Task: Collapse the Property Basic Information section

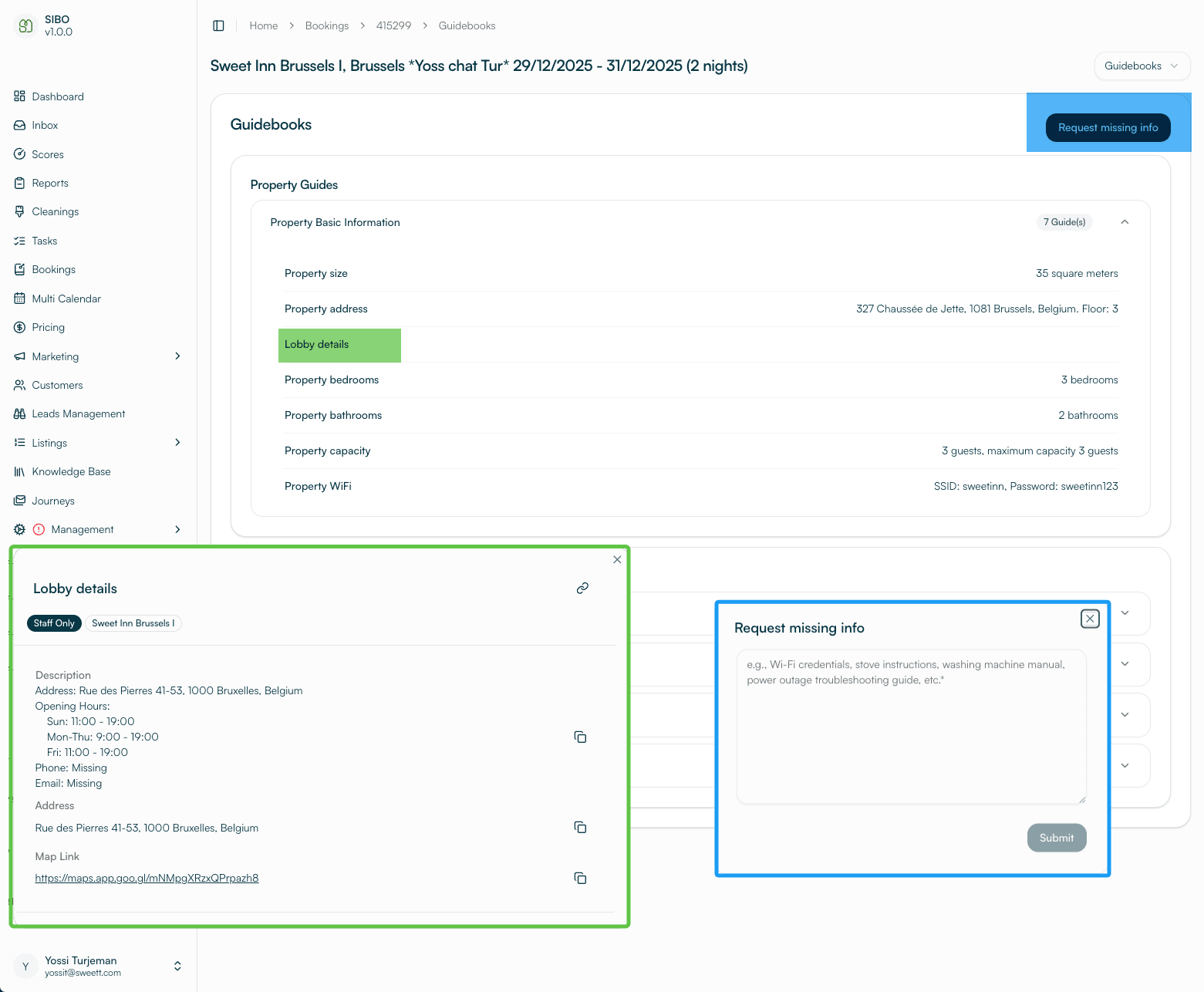Action: click(1125, 221)
